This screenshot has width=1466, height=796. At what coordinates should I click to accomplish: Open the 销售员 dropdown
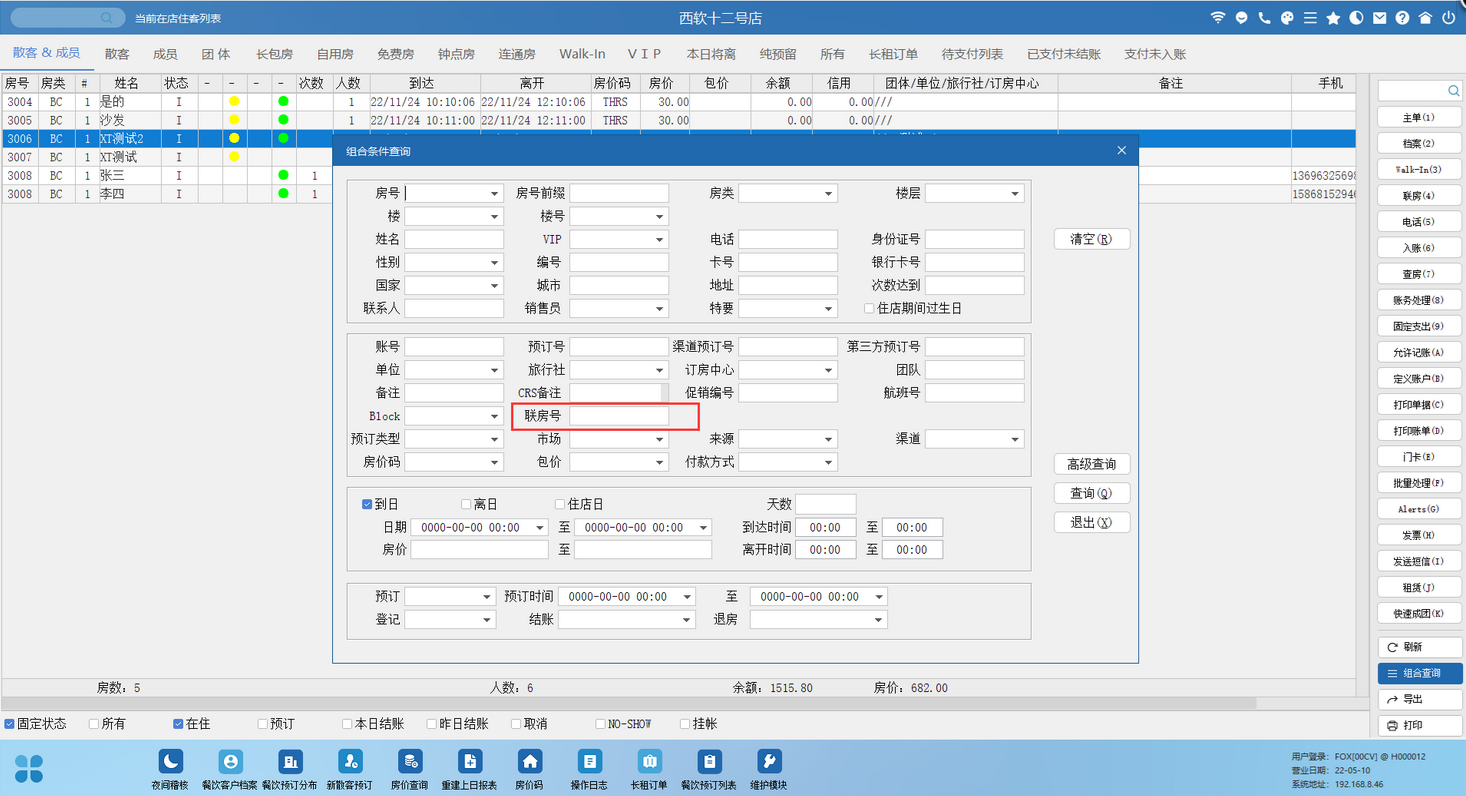(660, 309)
